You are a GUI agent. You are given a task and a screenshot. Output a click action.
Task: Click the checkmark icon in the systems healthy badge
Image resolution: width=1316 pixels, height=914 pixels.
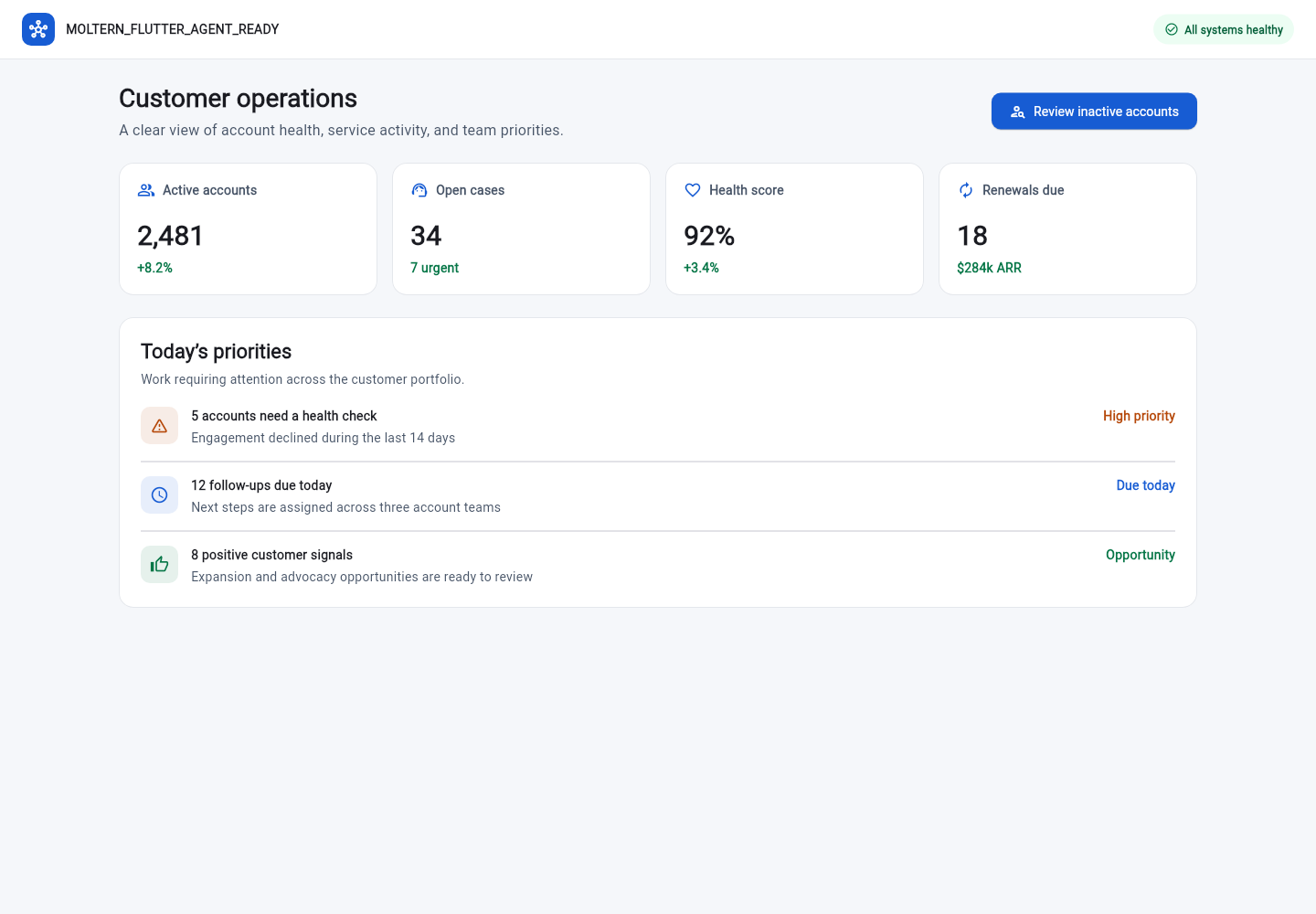point(1172,29)
